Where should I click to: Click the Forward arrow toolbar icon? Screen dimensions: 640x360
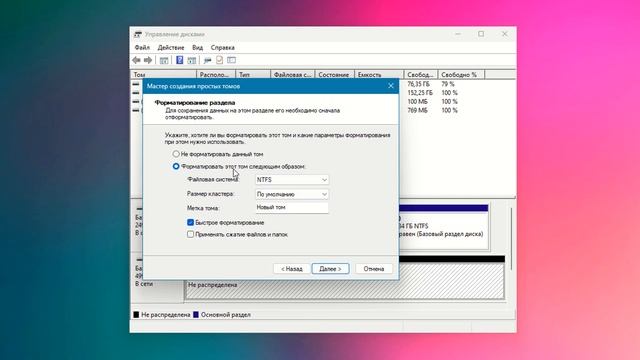pyautogui.click(x=148, y=60)
